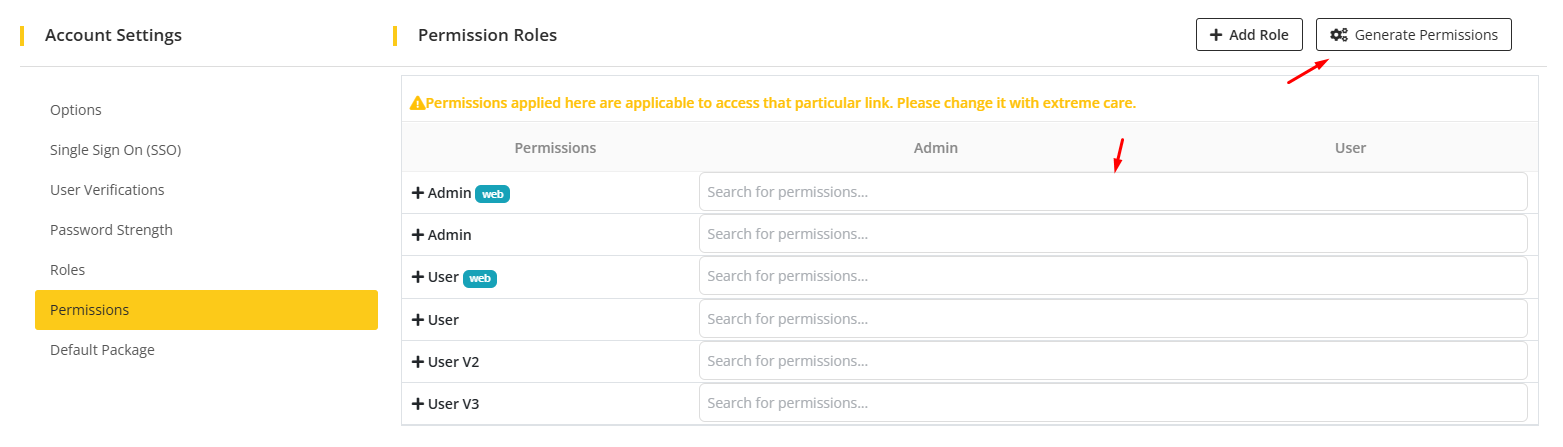Go to Single Sign On (SSO)

115,150
